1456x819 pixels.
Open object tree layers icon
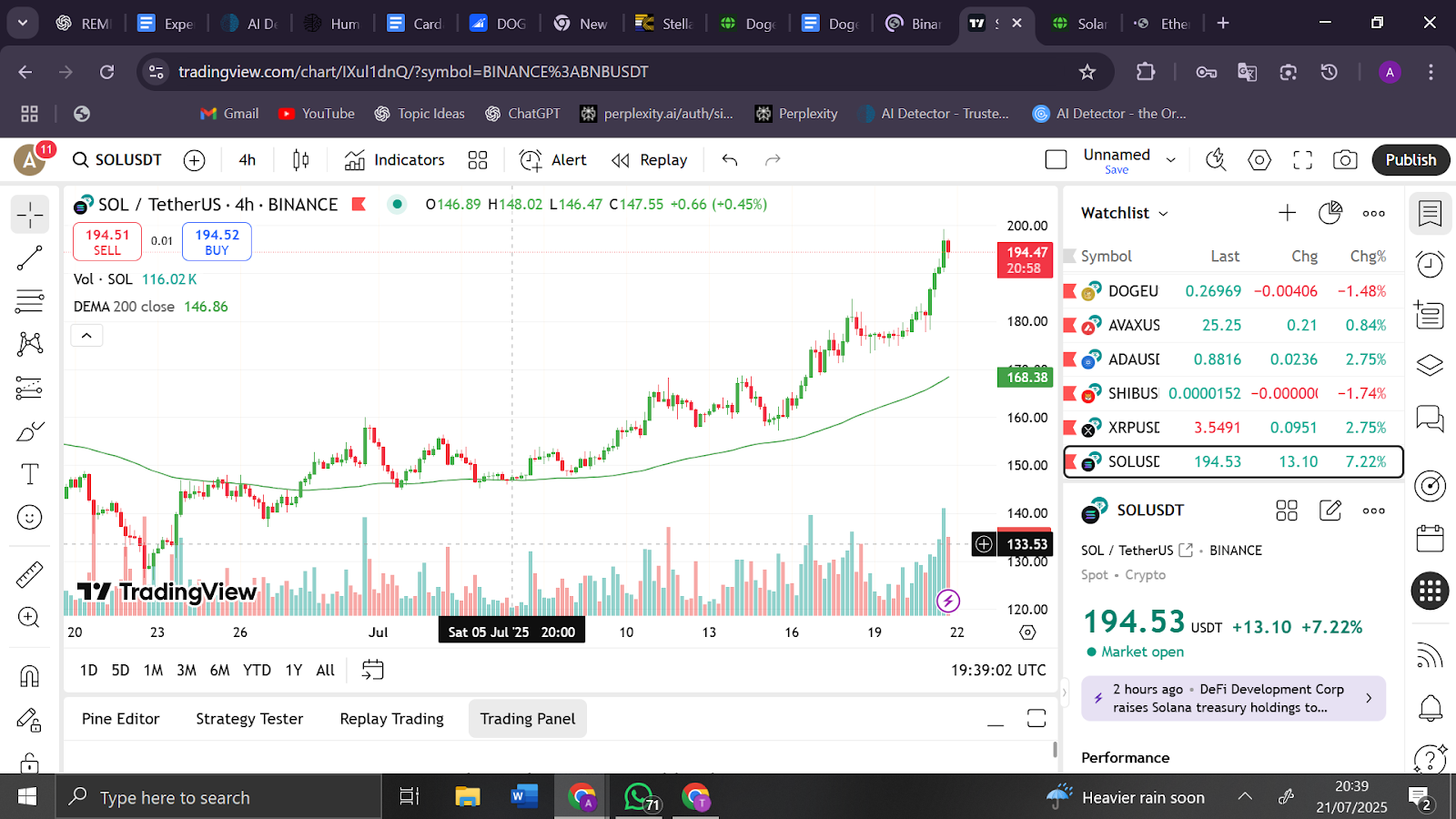point(1431,365)
